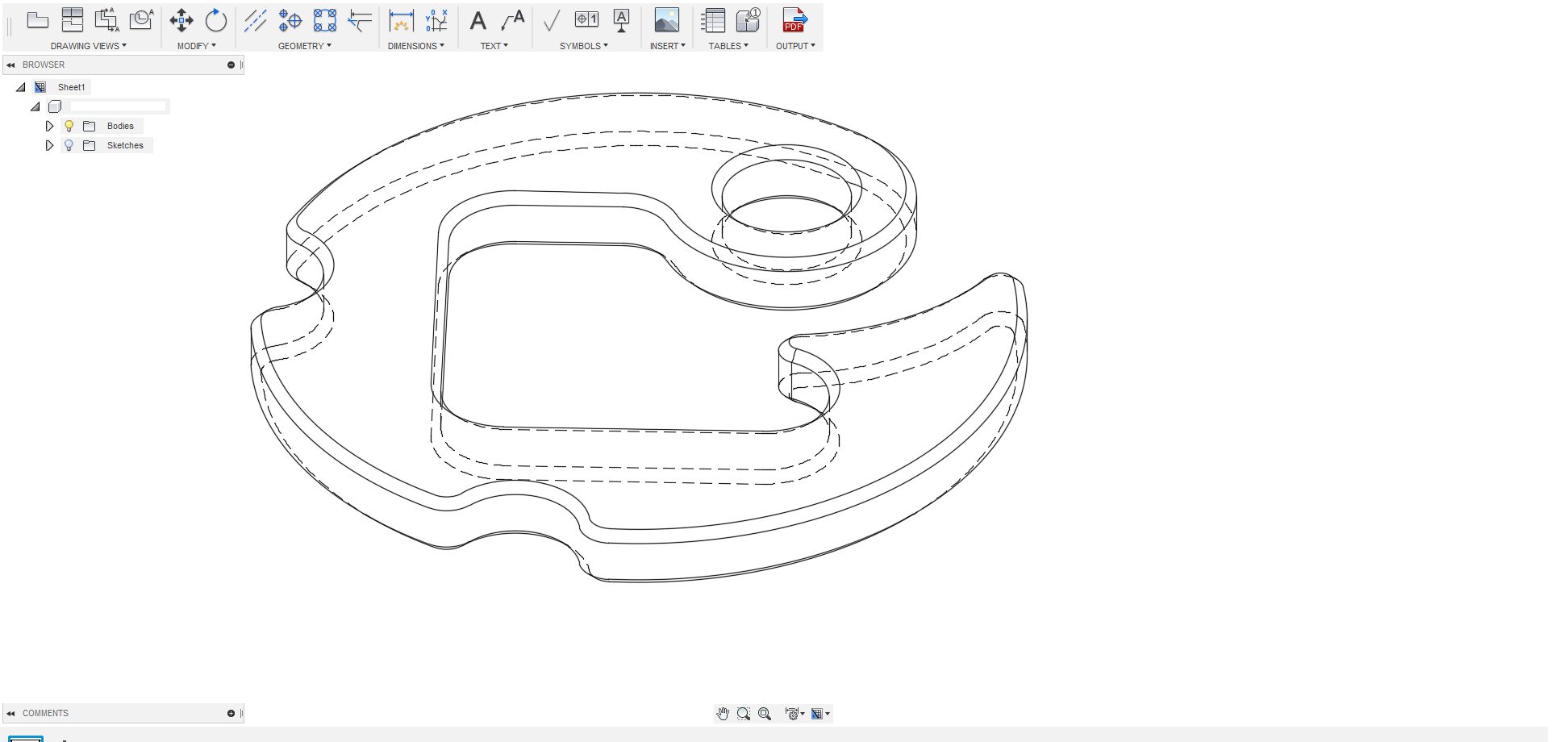
Task: Expand the Bodies folder
Action: pos(49,126)
